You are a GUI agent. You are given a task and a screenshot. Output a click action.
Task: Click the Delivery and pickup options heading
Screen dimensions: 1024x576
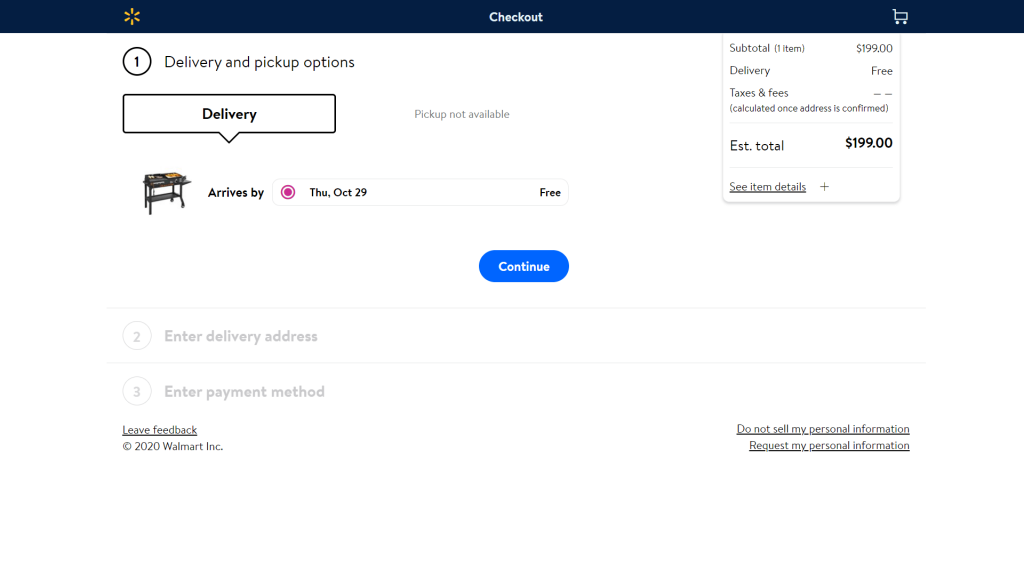coord(259,62)
